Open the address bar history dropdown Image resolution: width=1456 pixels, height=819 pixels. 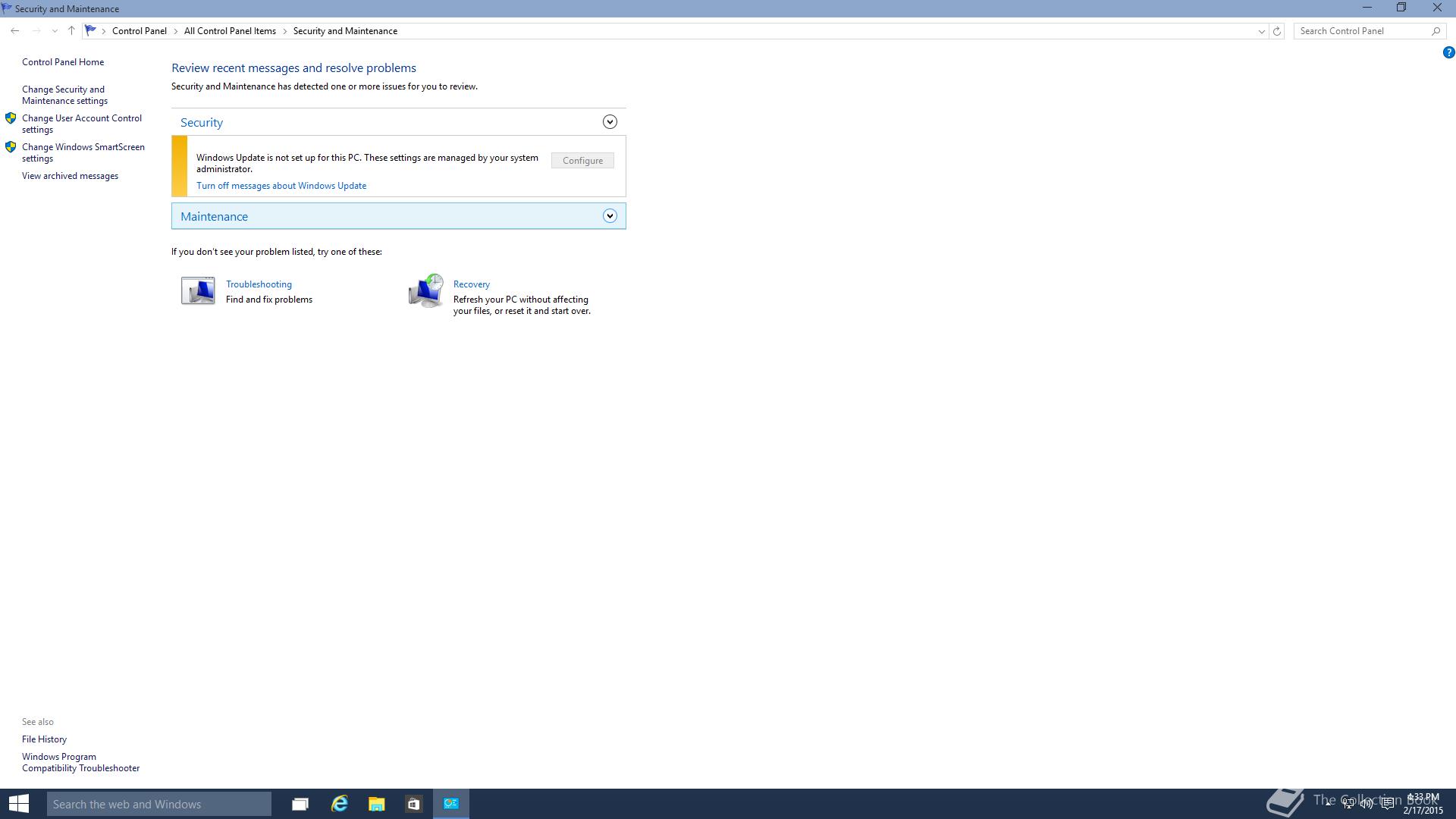click(1261, 31)
